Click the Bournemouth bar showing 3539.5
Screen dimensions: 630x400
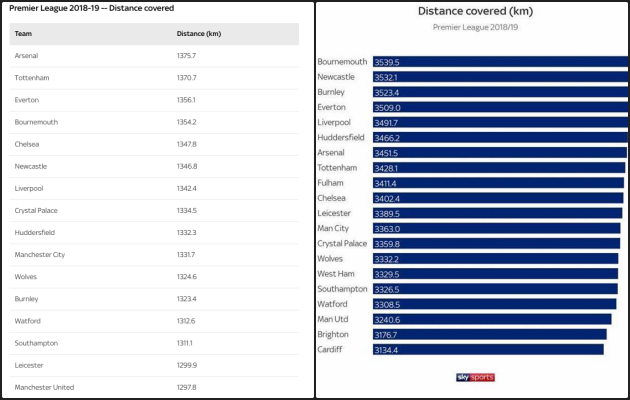click(500, 62)
